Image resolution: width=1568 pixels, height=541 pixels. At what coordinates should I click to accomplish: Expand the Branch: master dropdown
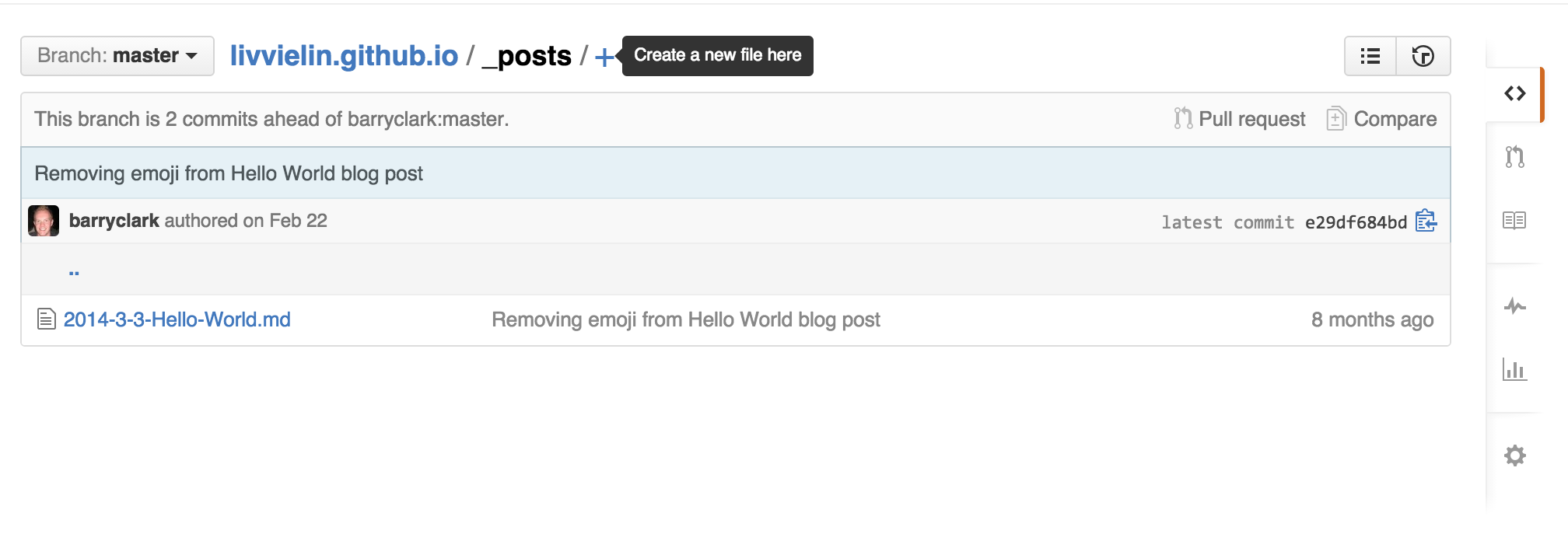click(117, 56)
